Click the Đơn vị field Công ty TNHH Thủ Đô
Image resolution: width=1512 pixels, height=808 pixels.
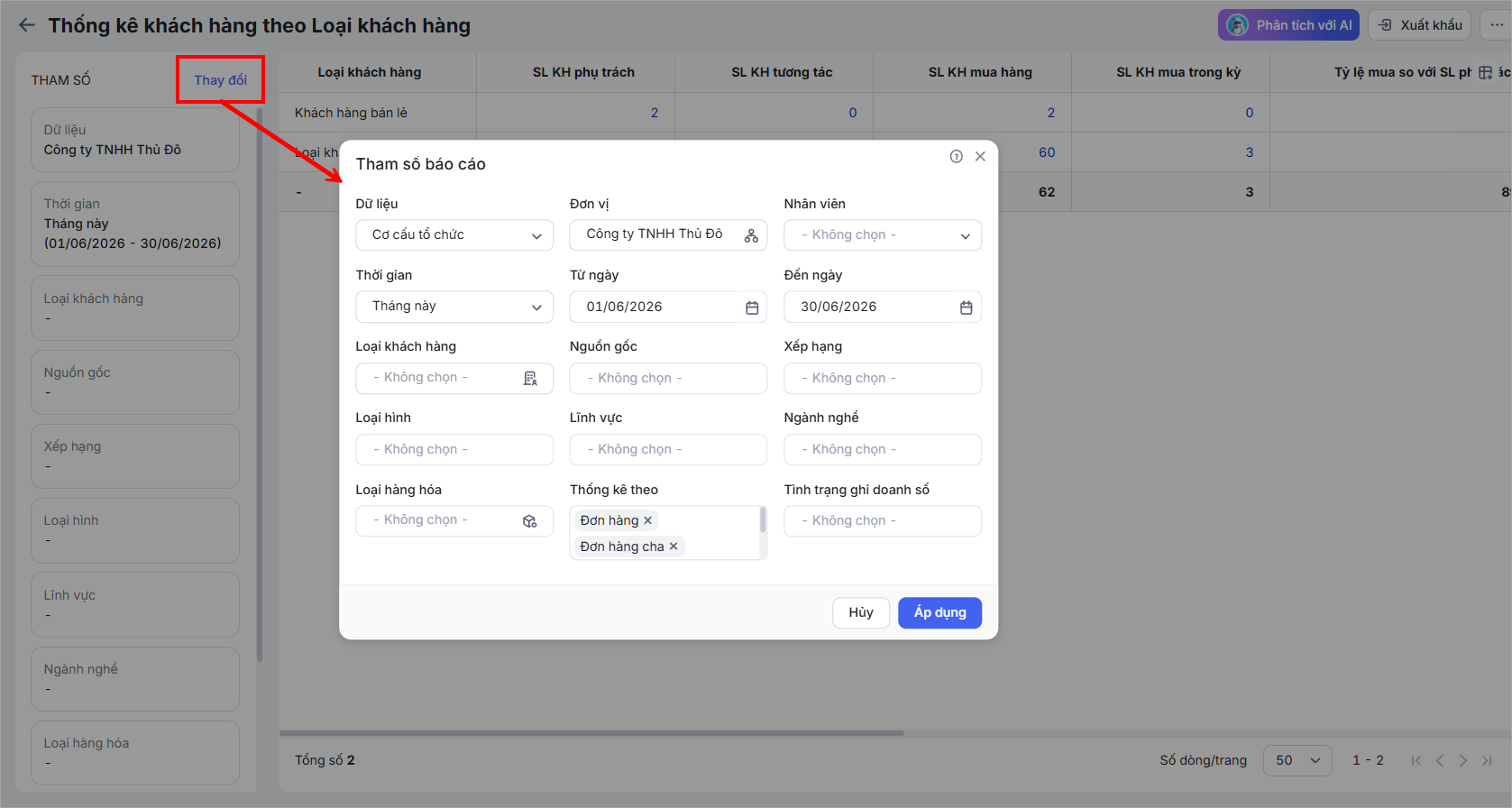point(668,235)
